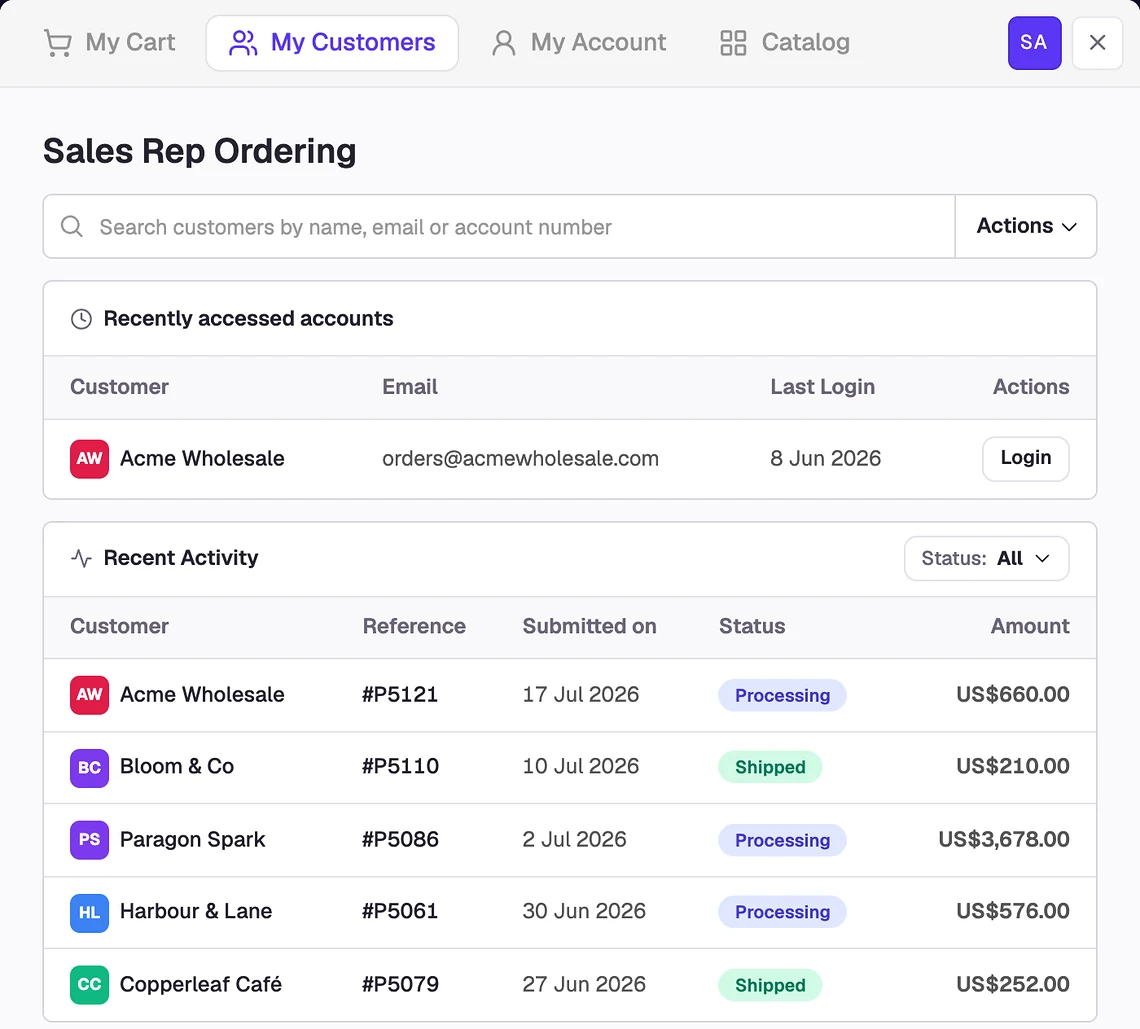Open order reference #P5079

[x=401, y=984]
